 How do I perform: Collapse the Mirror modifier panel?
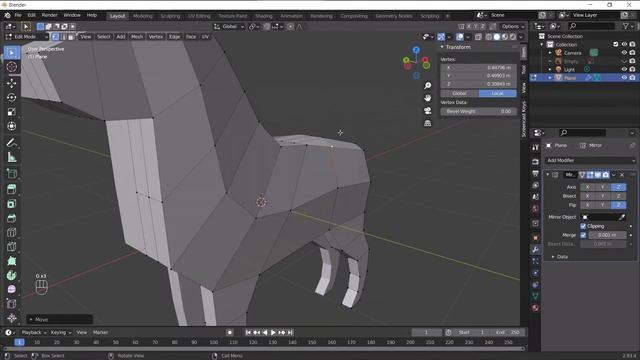pyautogui.click(x=547, y=175)
